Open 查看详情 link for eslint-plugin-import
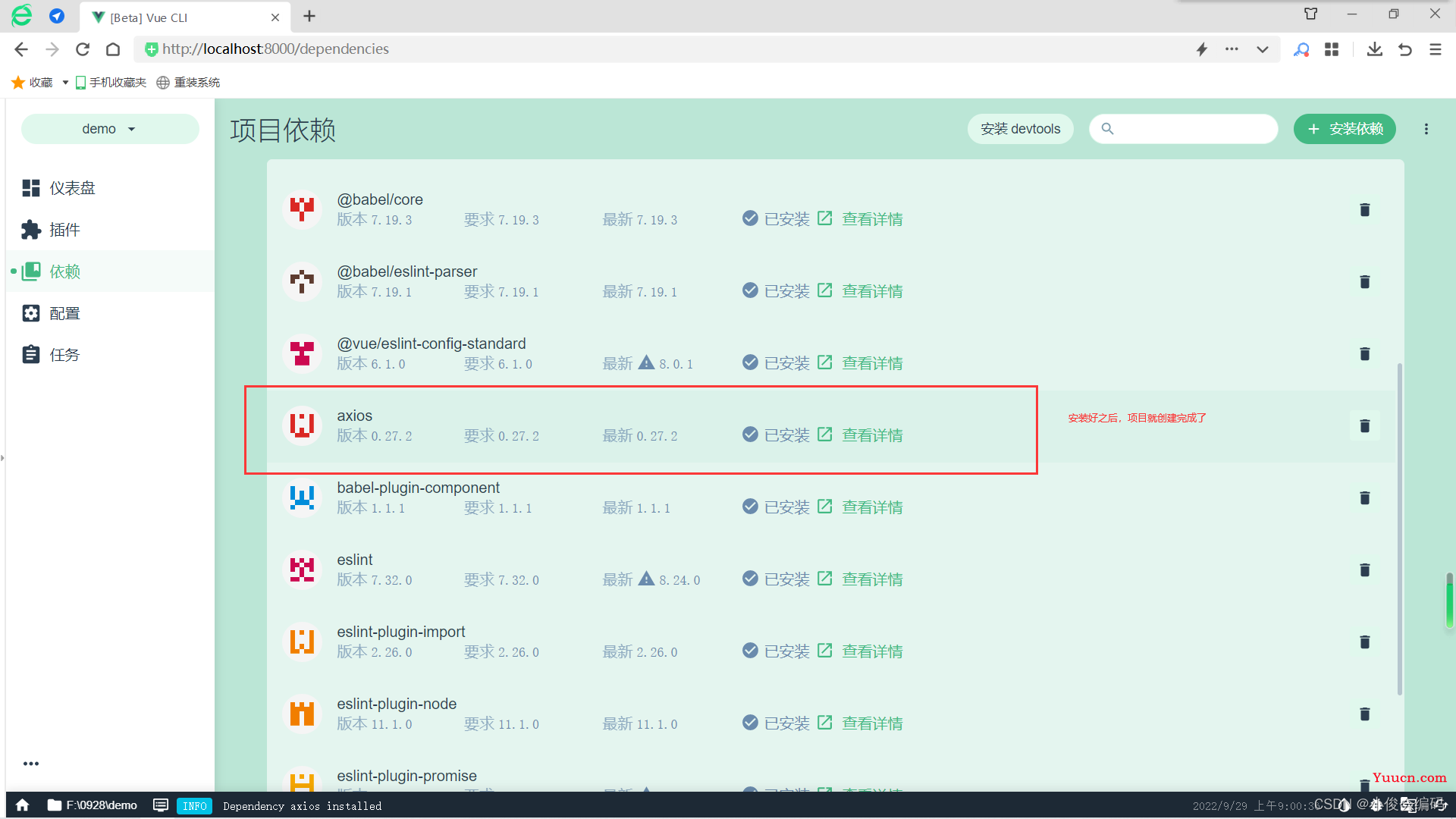Screen dimensions: 1456x819 point(872,651)
